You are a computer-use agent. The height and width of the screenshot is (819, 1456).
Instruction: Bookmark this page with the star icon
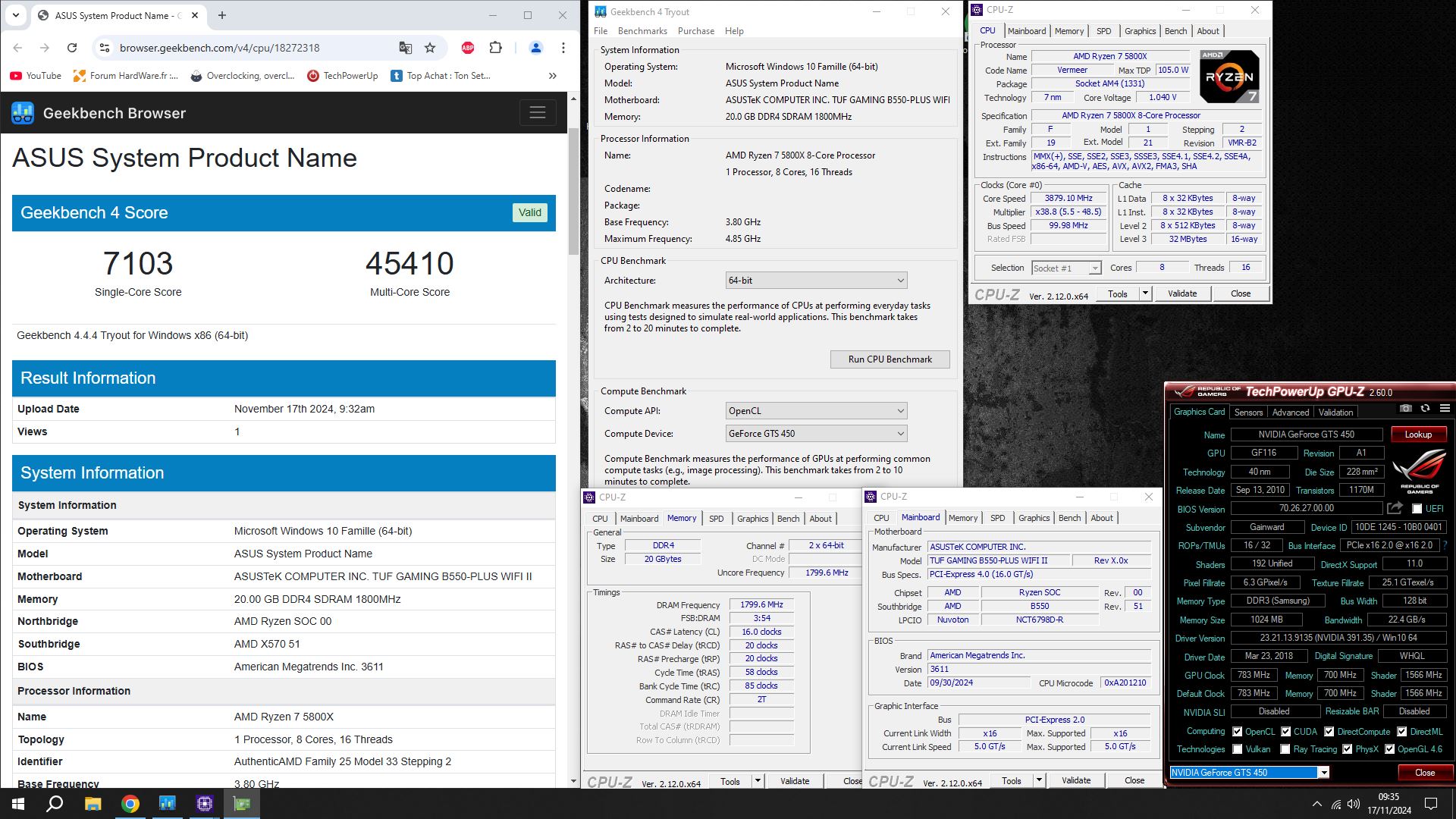[x=430, y=48]
